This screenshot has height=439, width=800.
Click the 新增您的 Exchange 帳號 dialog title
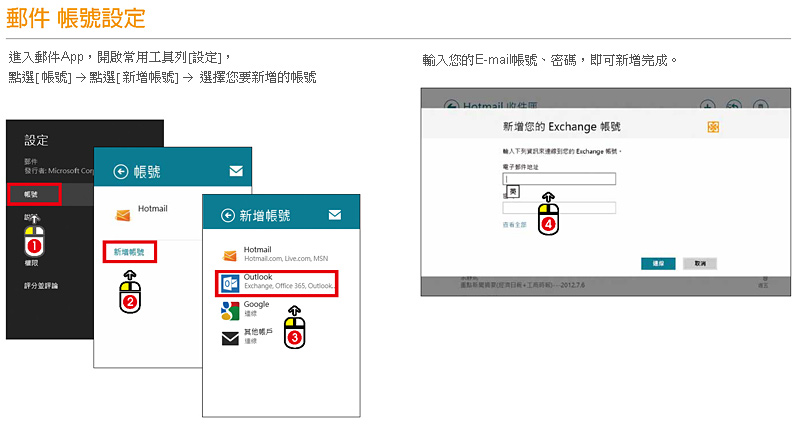(x=561, y=127)
